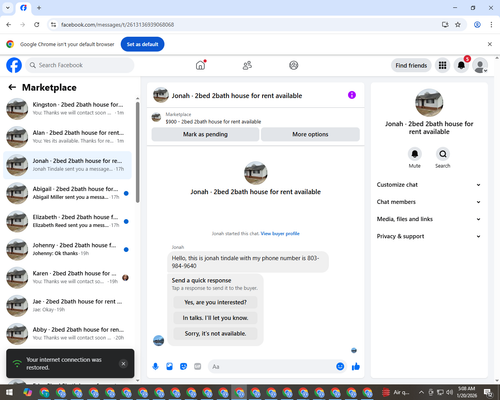Reload the page

click(x=37, y=25)
